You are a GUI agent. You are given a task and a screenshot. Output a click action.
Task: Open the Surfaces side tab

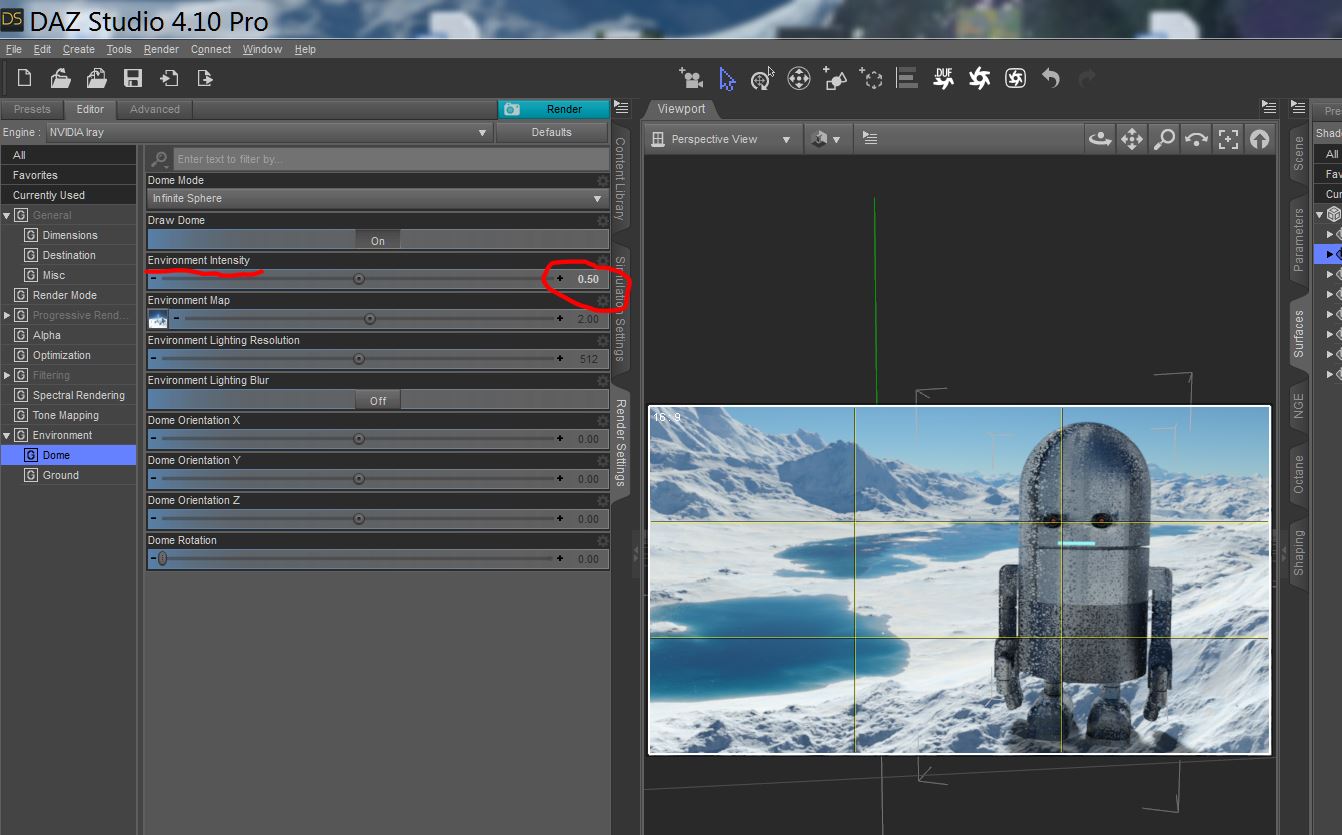point(1298,334)
